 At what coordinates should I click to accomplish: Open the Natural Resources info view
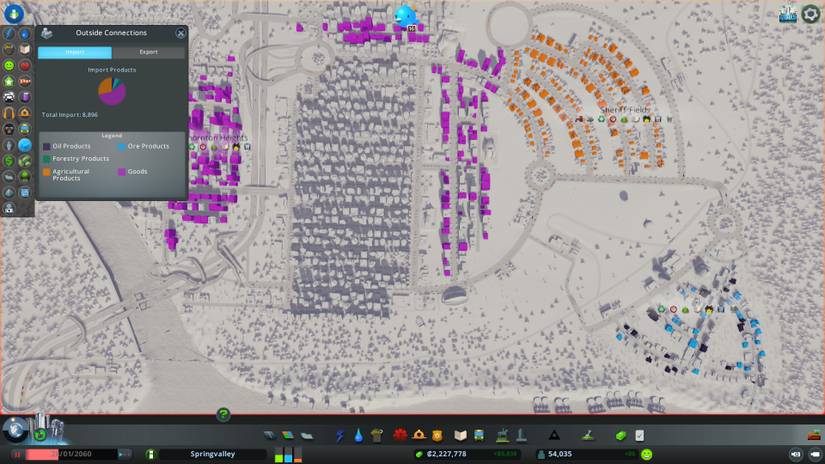(x=25, y=161)
